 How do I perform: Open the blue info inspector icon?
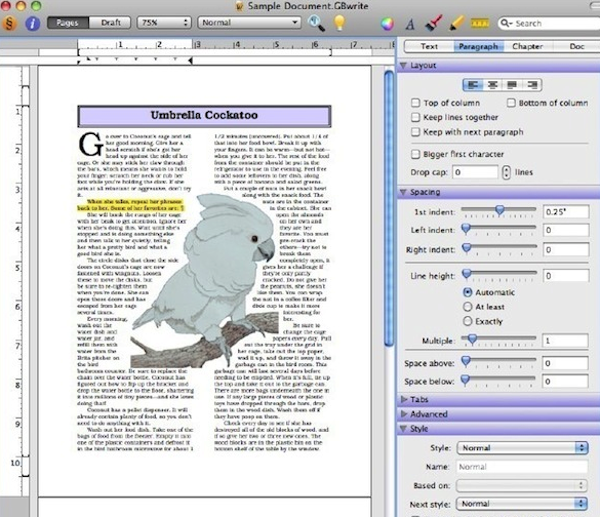(33, 23)
